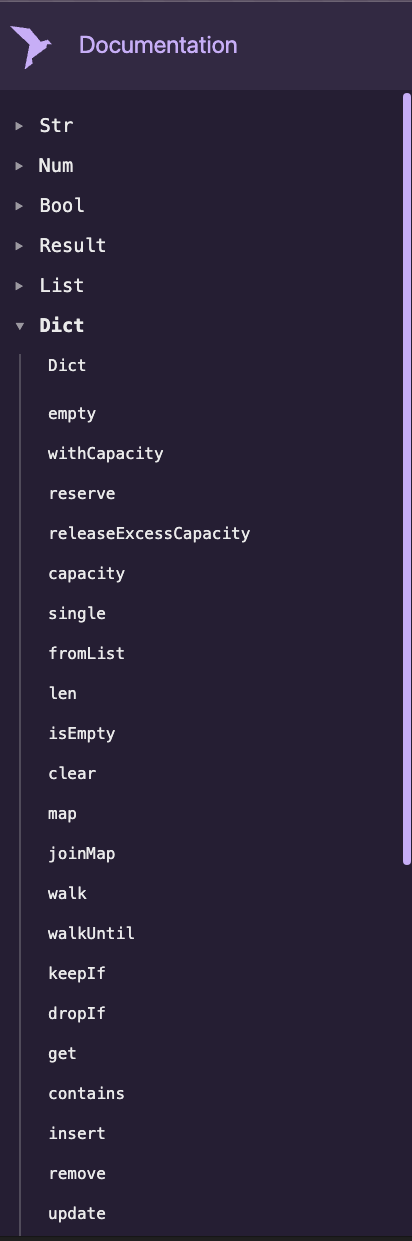
Task: Open the Result module label
Action: coord(72,245)
